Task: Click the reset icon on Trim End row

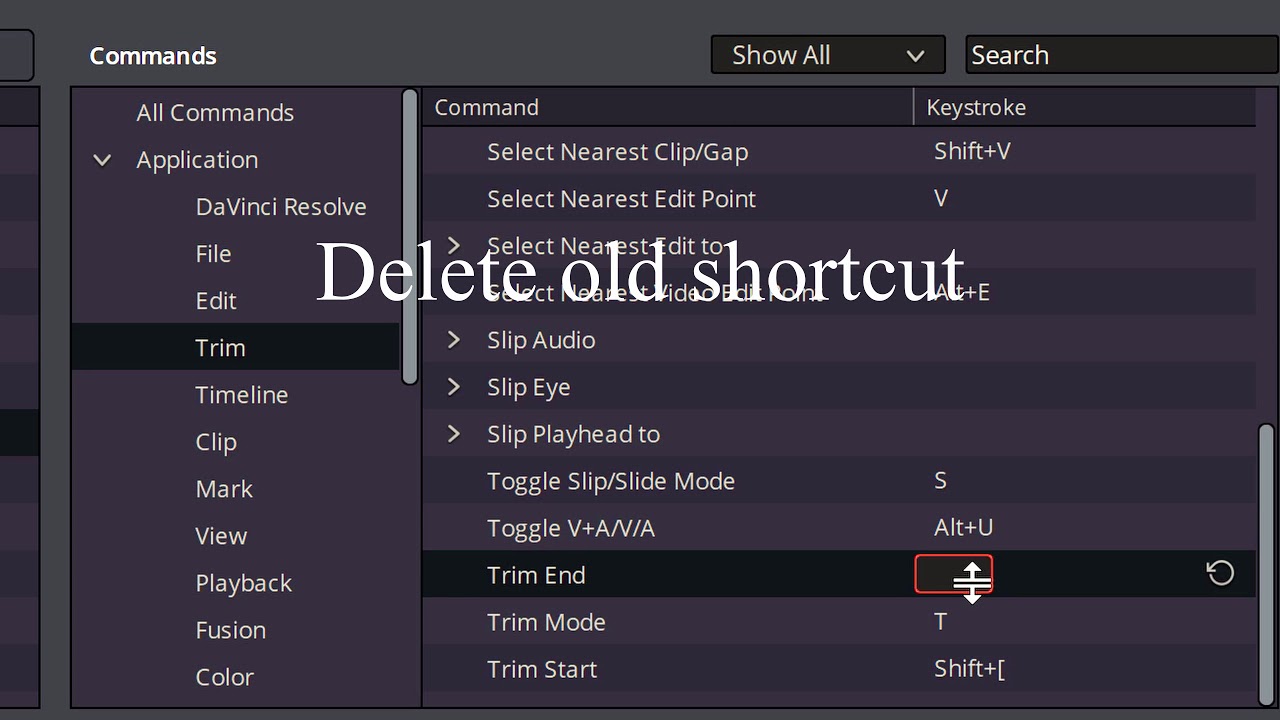Action: 1220,573
